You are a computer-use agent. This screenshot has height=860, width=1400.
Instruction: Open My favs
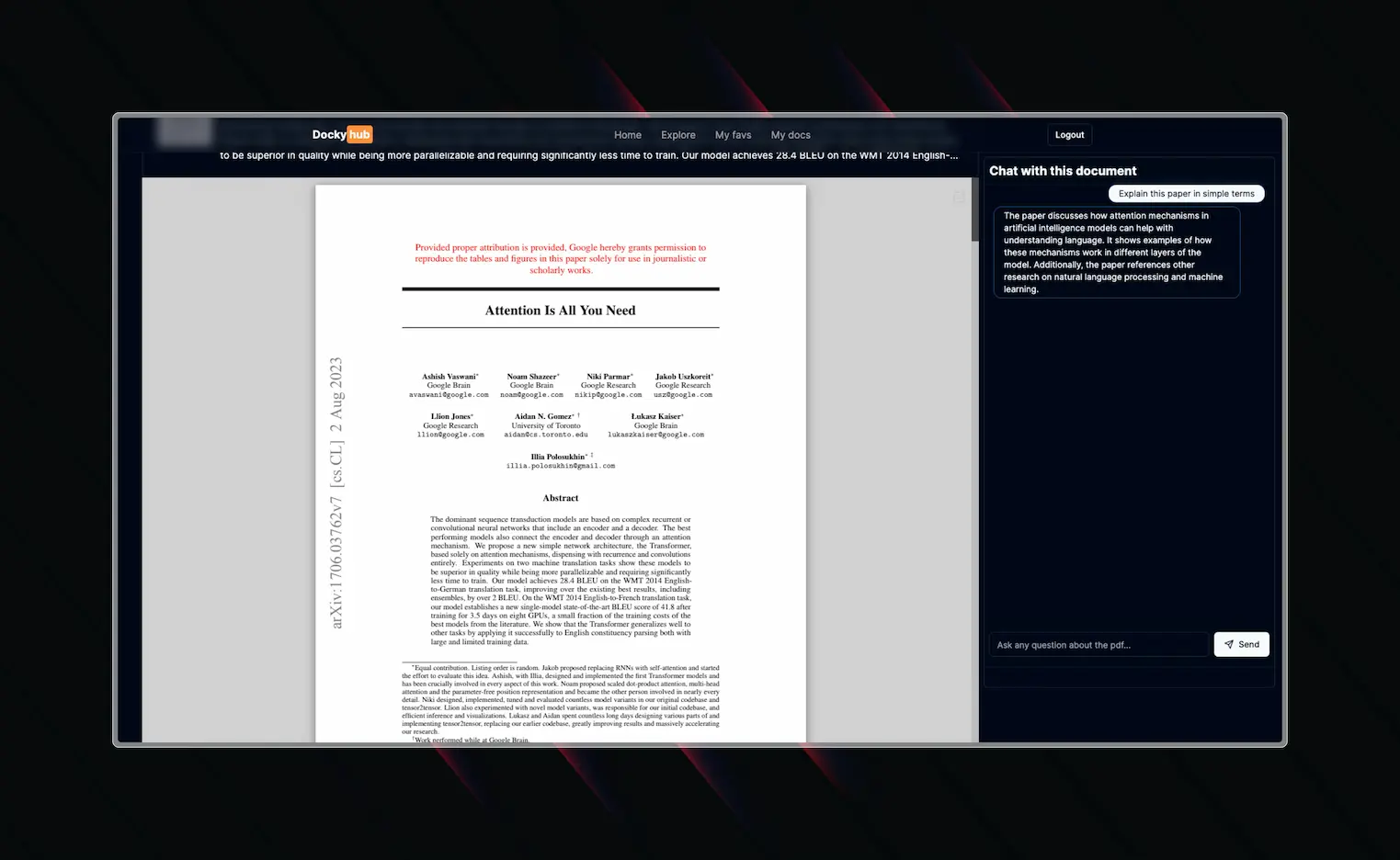(733, 135)
